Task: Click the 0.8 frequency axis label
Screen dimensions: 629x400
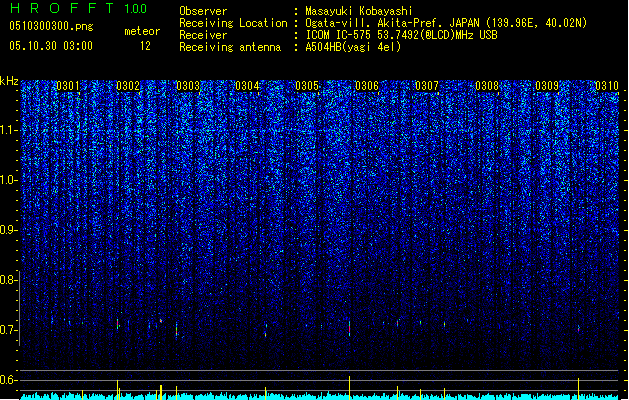Action: (9, 280)
